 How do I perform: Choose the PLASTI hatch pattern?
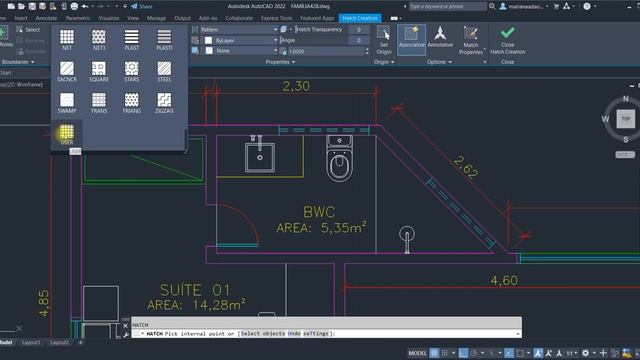pyautogui.click(x=164, y=40)
